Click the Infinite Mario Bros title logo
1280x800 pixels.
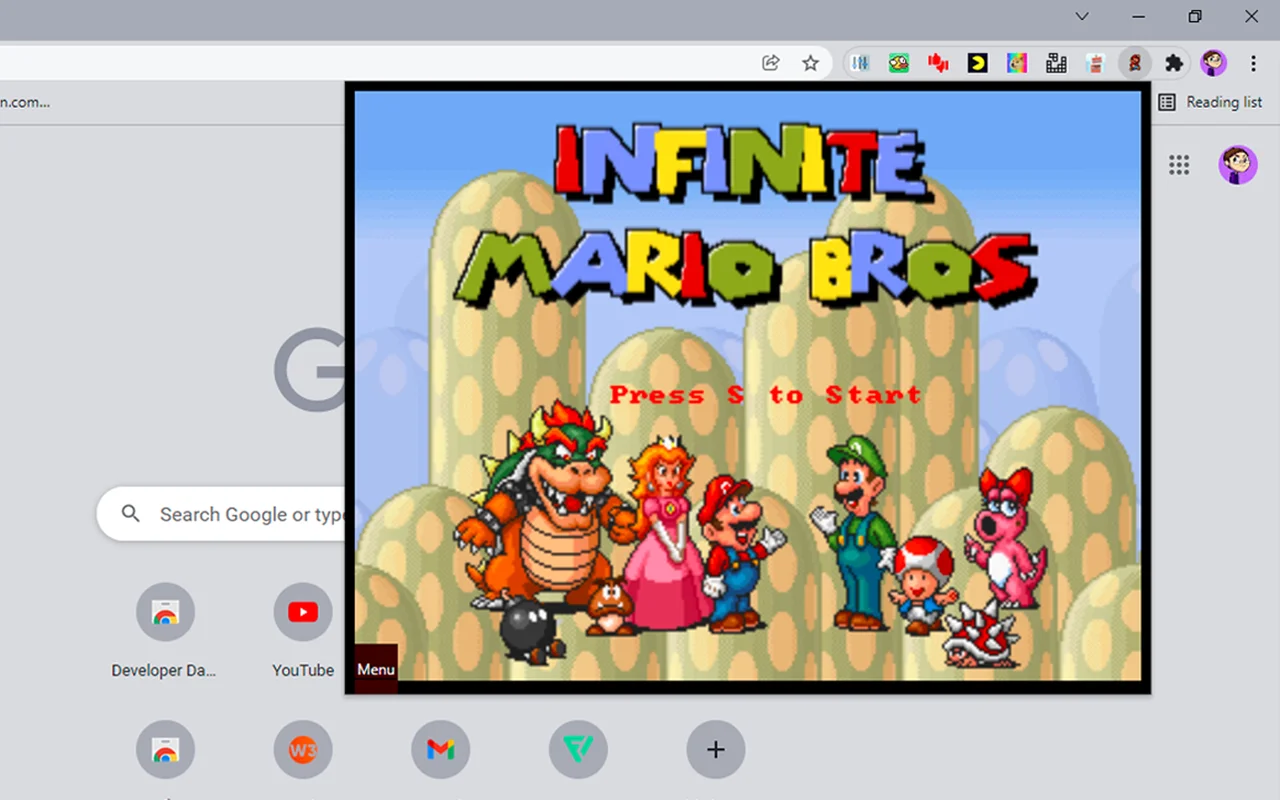tap(746, 213)
